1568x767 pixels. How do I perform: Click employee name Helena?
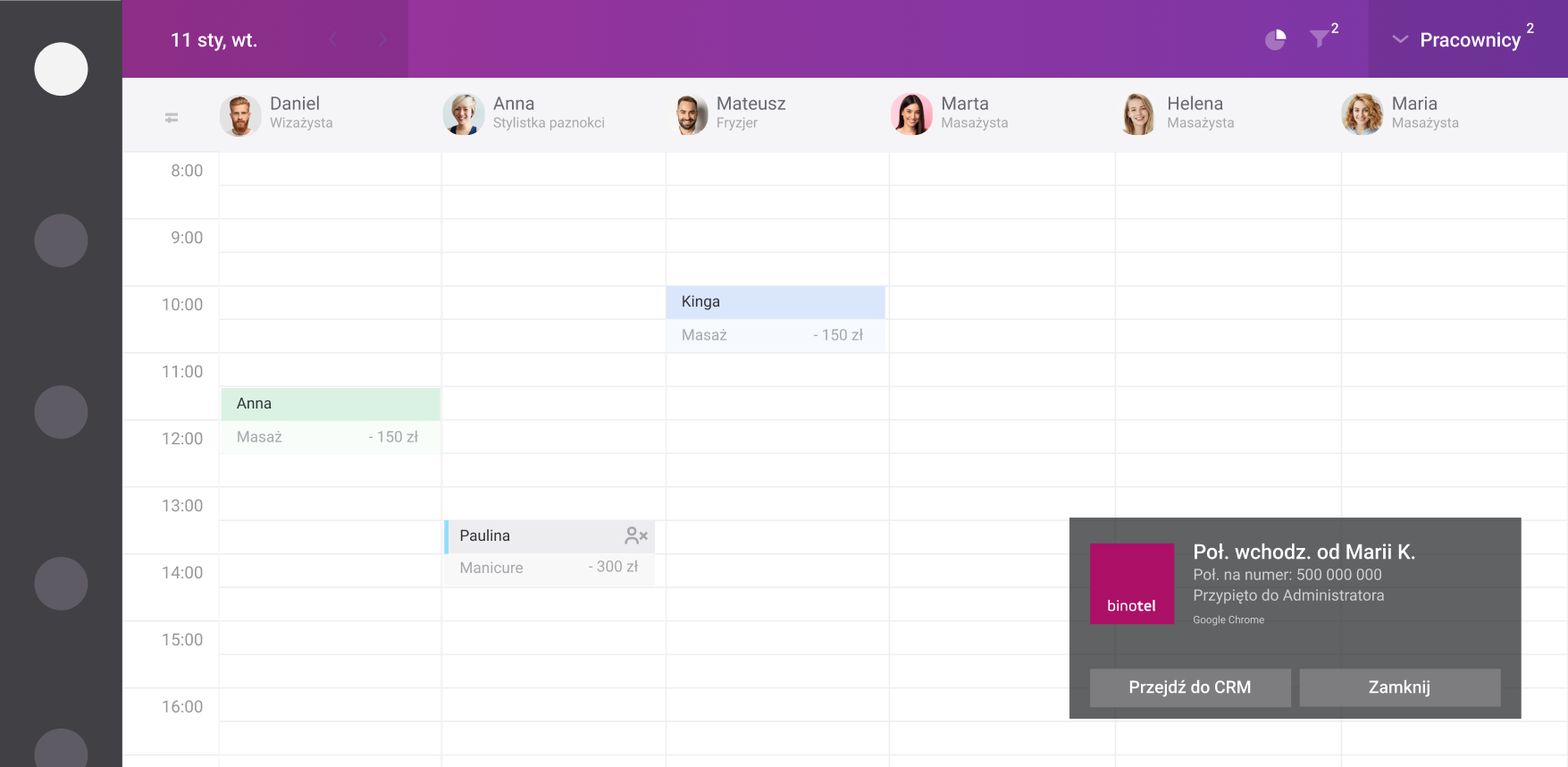click(x=1195, y=104)
